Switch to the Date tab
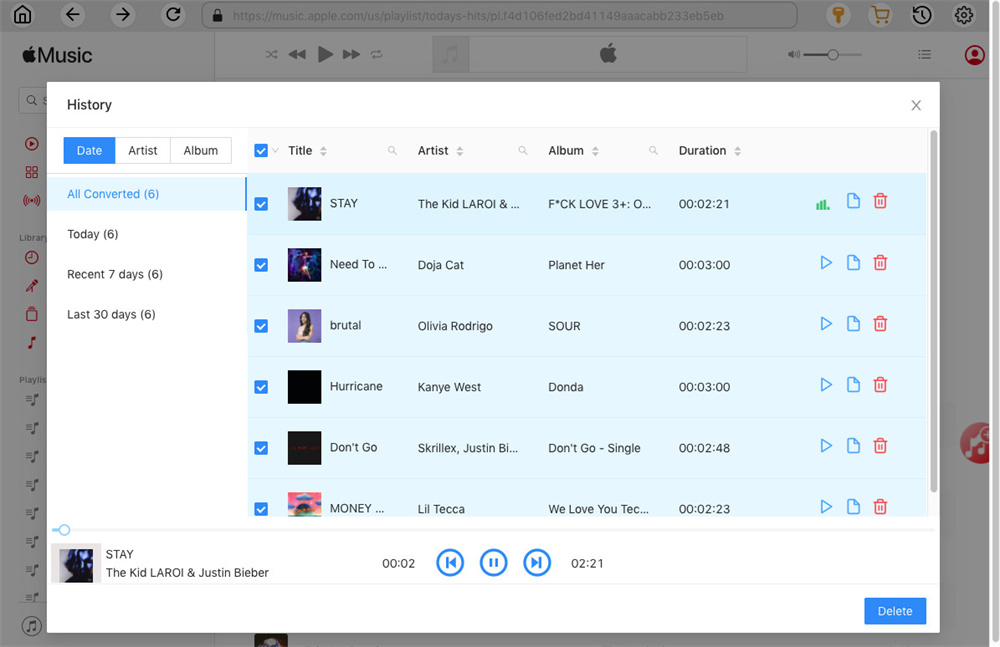The height and width of the screenshot is (647, 1000). coord(89,151)
